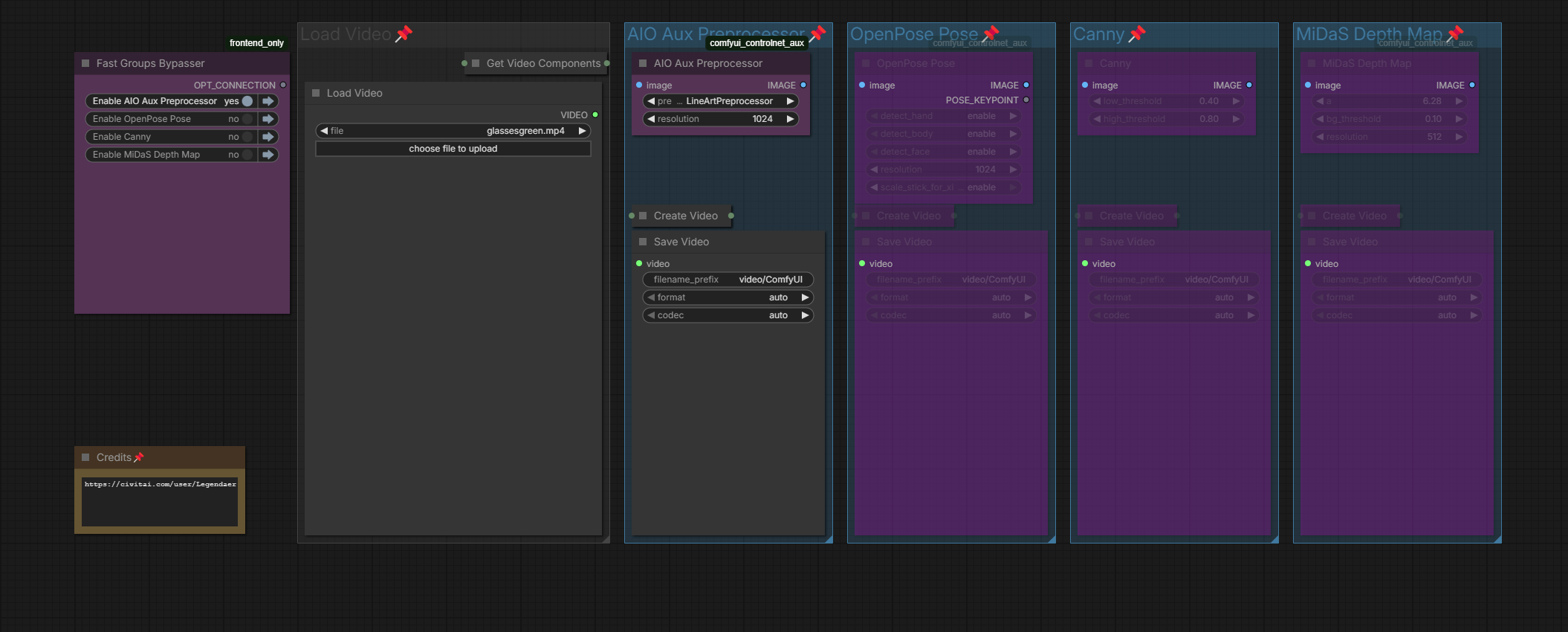Image resolution: width=1568 pixels, height=632 pixels.
Task: Enable the Canny group toggle
Action: coord(247,137)
